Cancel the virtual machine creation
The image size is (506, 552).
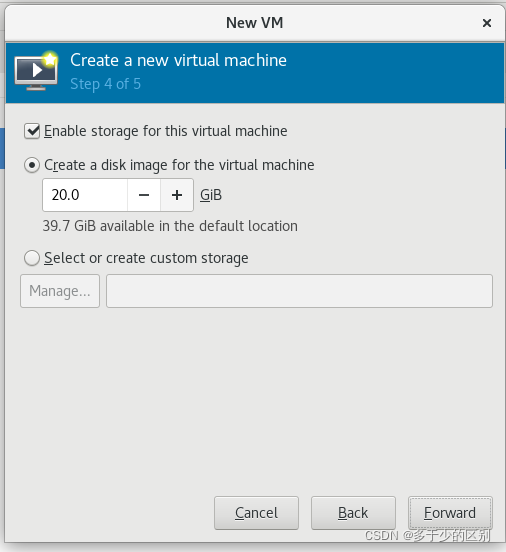click(256, 513)
